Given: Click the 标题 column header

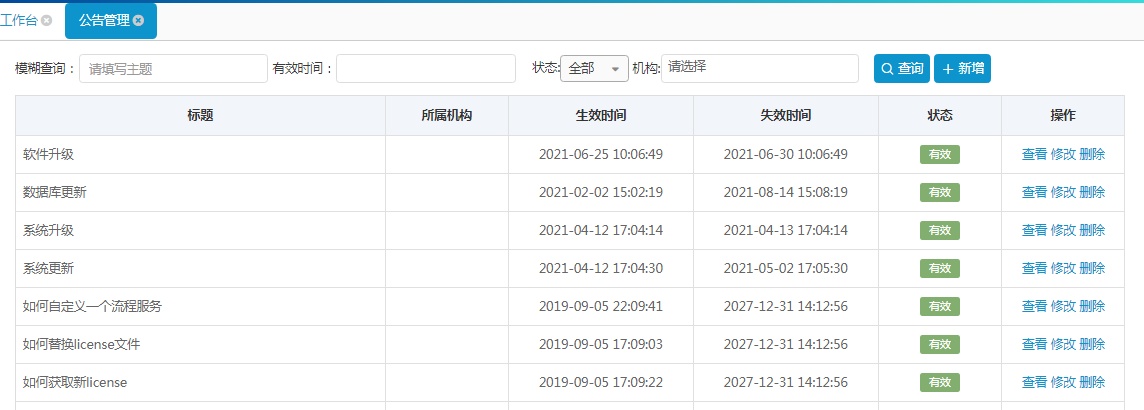Looking at the screenshot, I should point(200,115).
